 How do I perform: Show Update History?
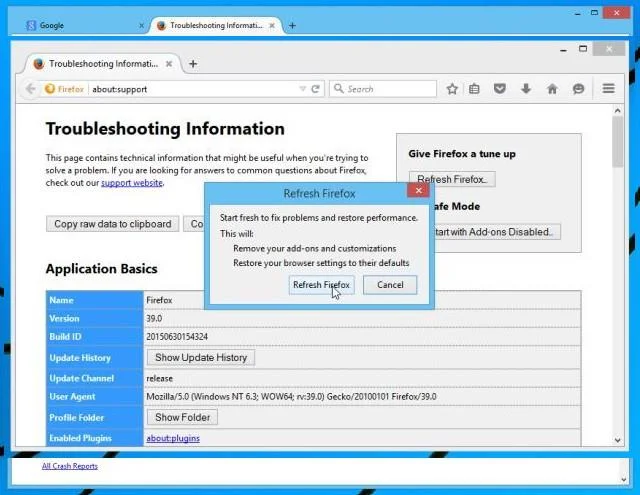coord(201,357)
